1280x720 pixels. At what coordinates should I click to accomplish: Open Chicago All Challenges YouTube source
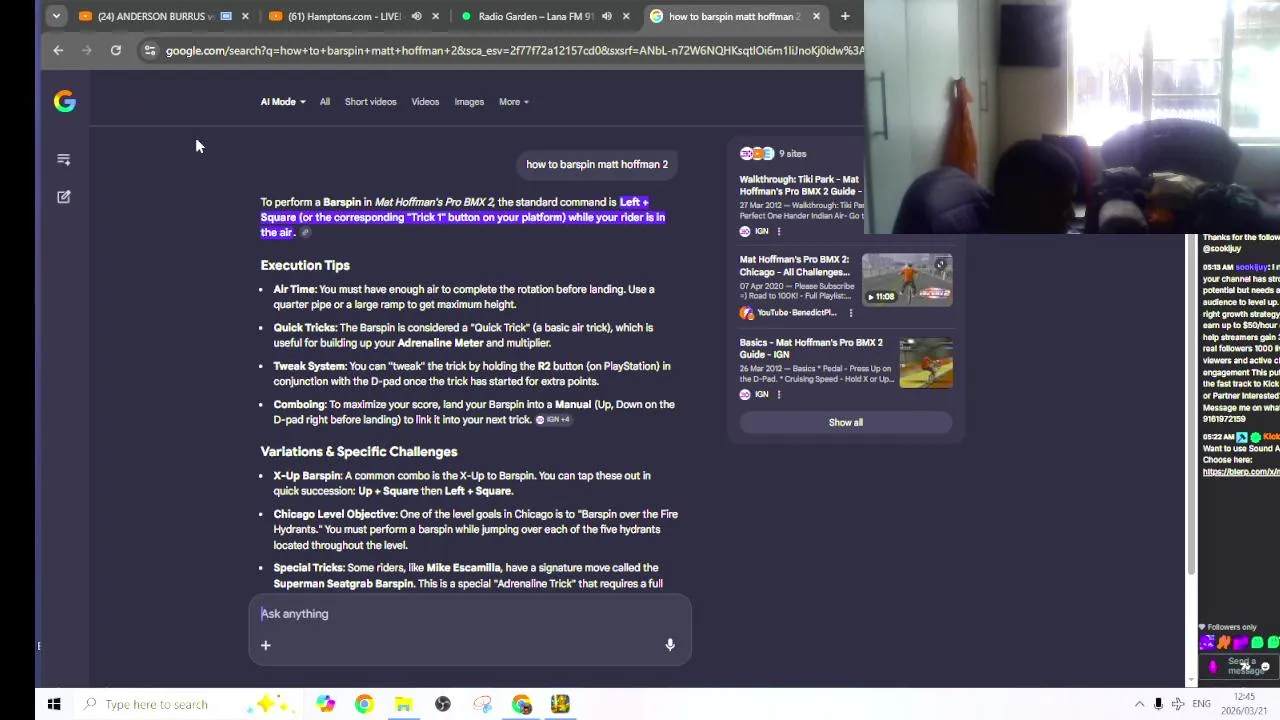pyautogui.click(x=794, y=265)
